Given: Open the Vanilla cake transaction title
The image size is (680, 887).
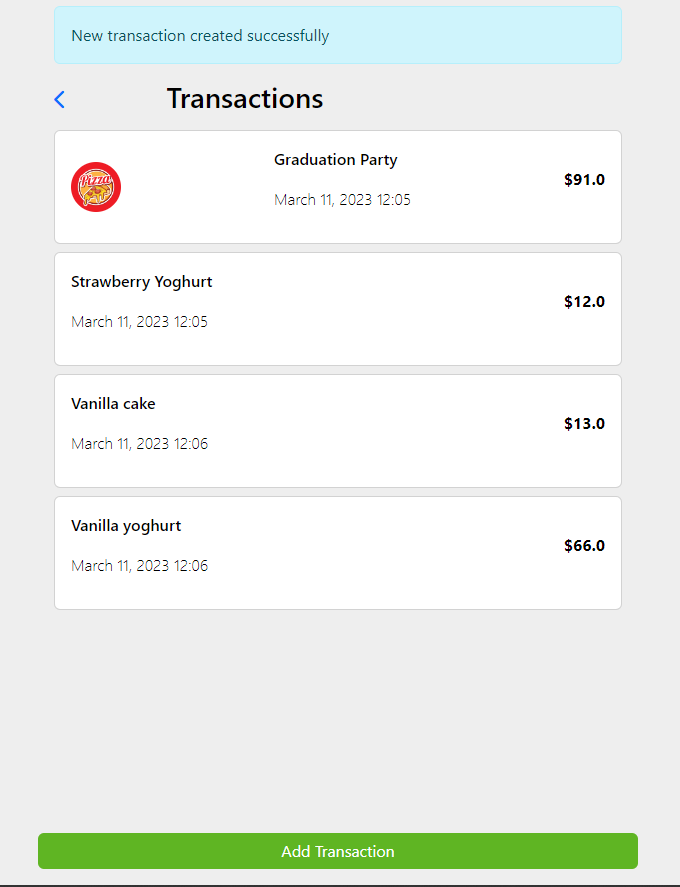Looking at the screenshot, I should coord(113,404).
